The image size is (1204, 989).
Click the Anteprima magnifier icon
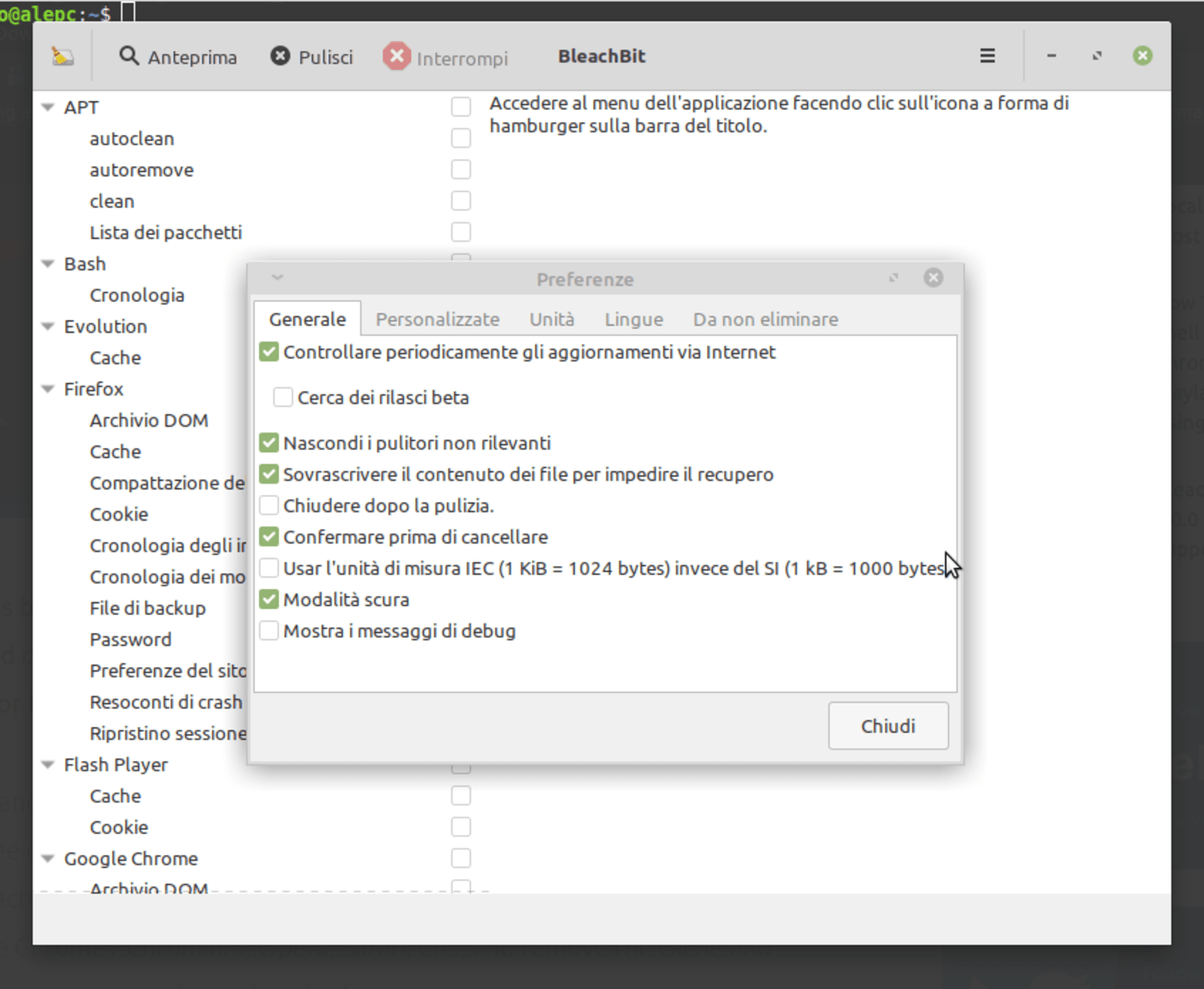pyautogui.click(x=129, y=55)
